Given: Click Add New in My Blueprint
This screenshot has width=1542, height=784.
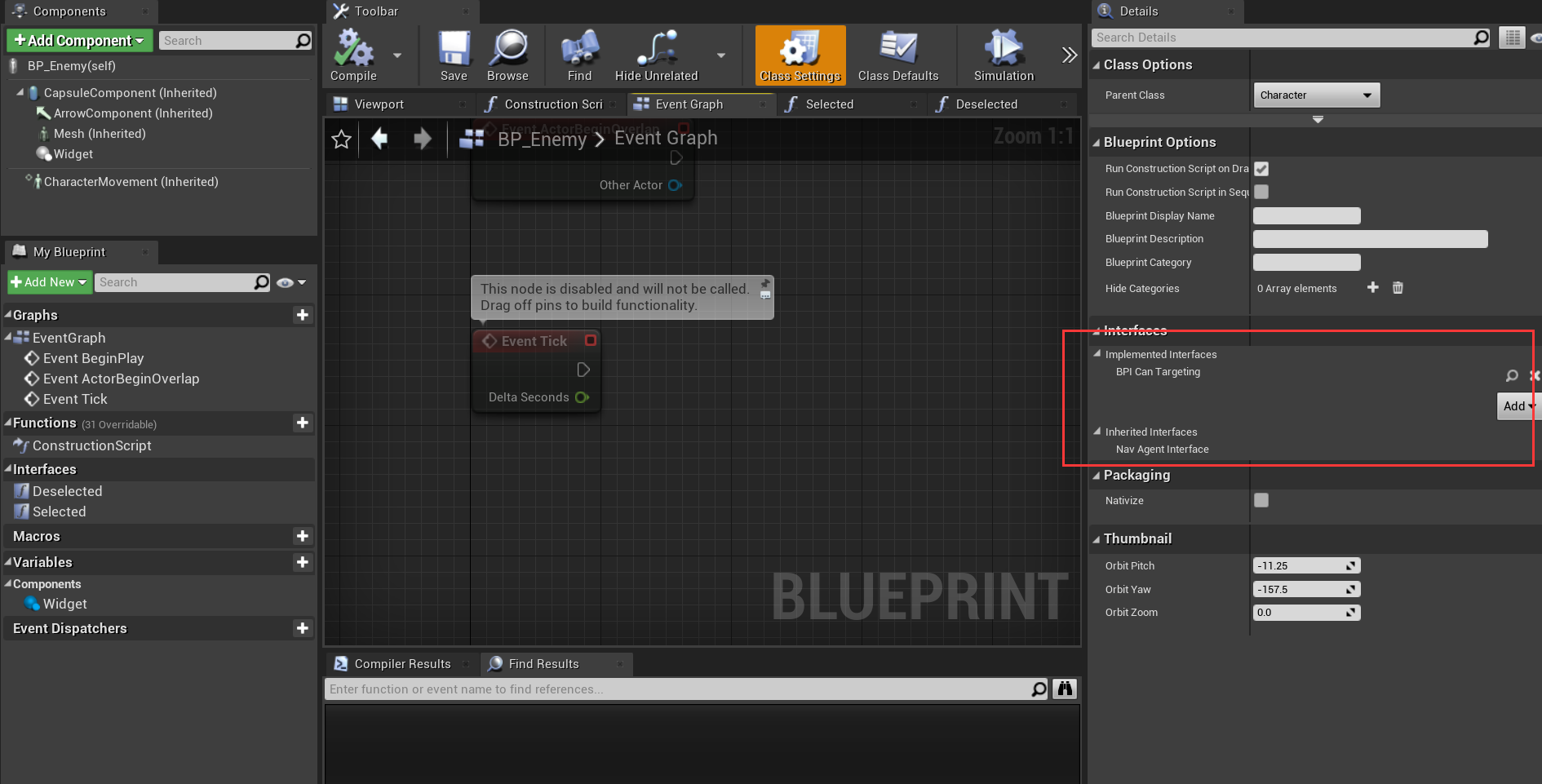Looking at the screenshot, I should point(49,282).
